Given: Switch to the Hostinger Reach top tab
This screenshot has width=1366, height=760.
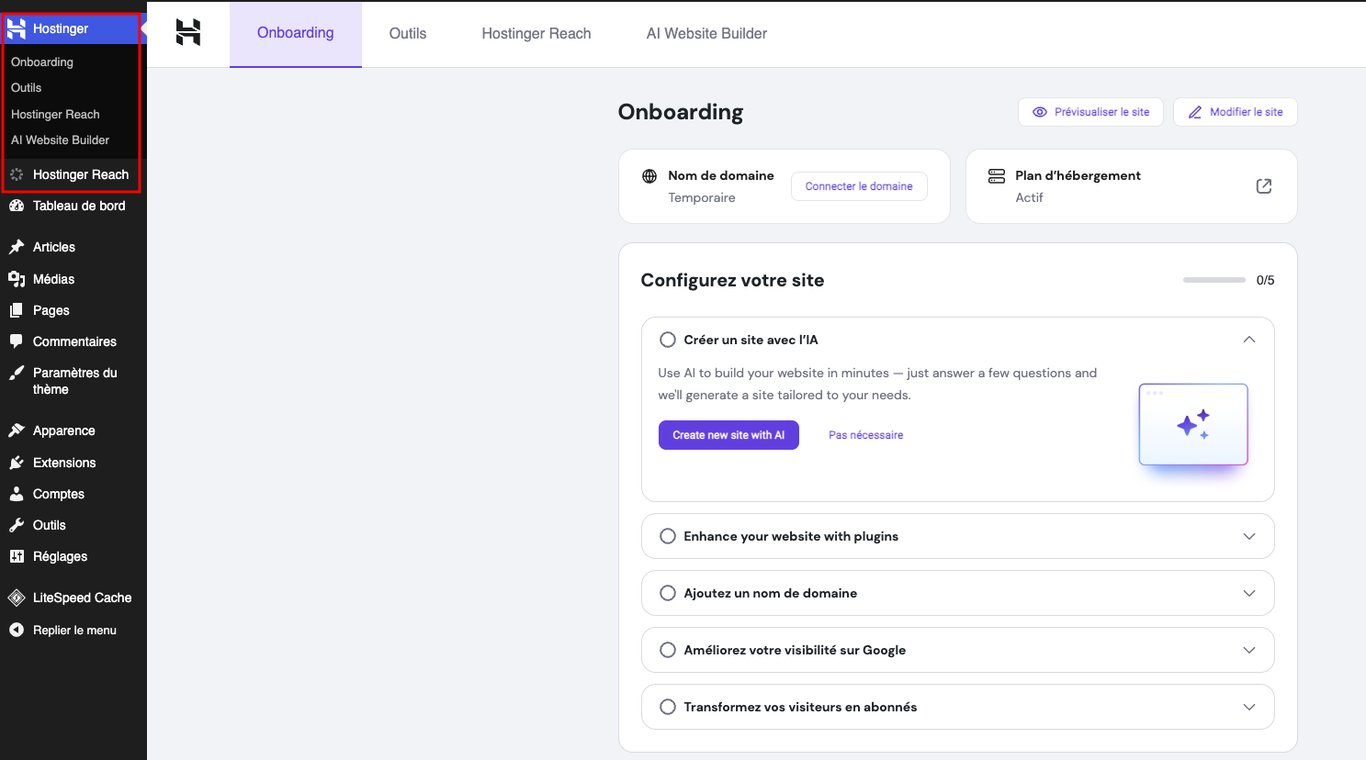Looking at the screenshot, I should [x=536, y=34].
